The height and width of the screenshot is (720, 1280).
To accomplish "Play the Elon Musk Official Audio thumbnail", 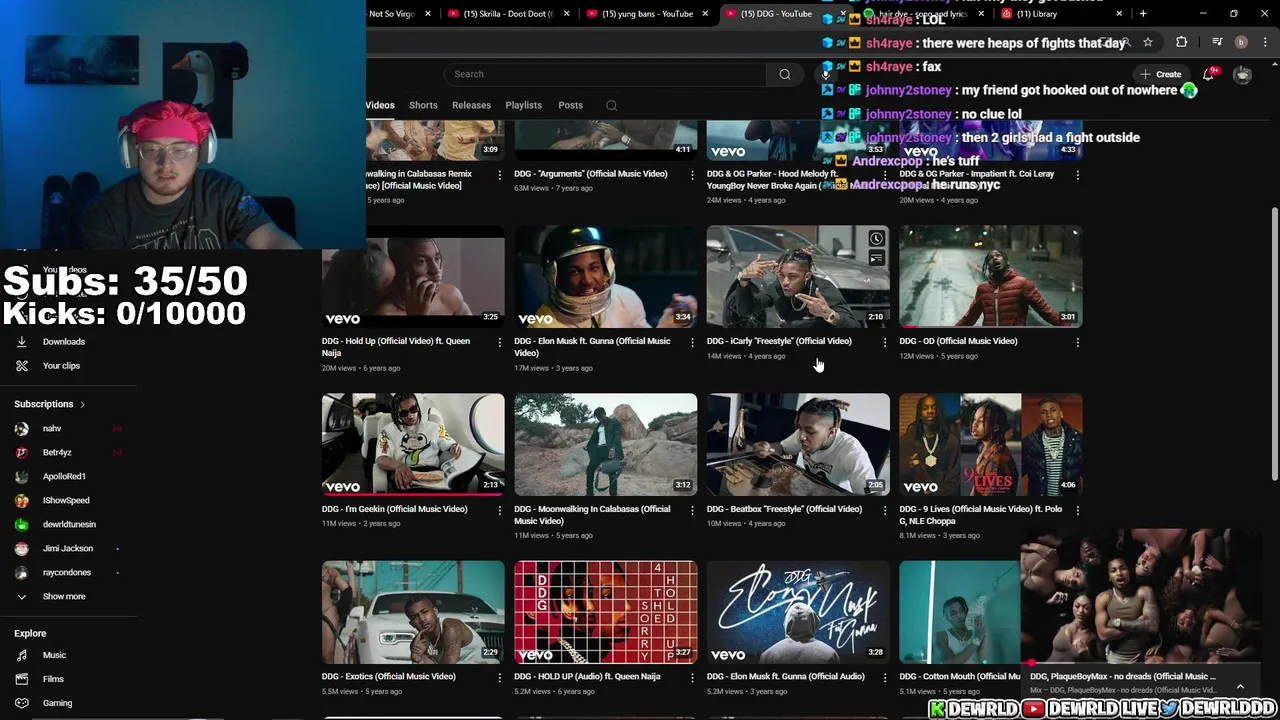I will click(x=798, y=612).
